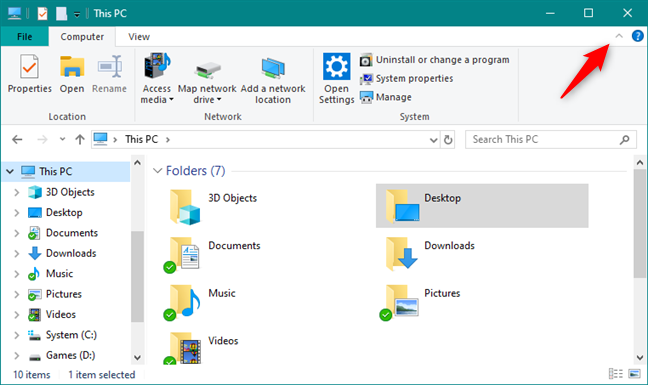
Task: Open the address bar history dropdown
Action: [433, 140]
